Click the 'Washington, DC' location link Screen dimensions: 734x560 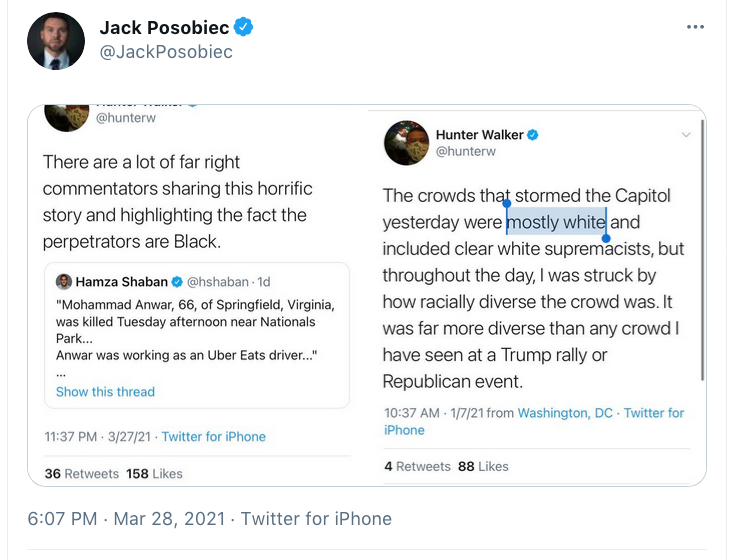click(x=565, y=413)
